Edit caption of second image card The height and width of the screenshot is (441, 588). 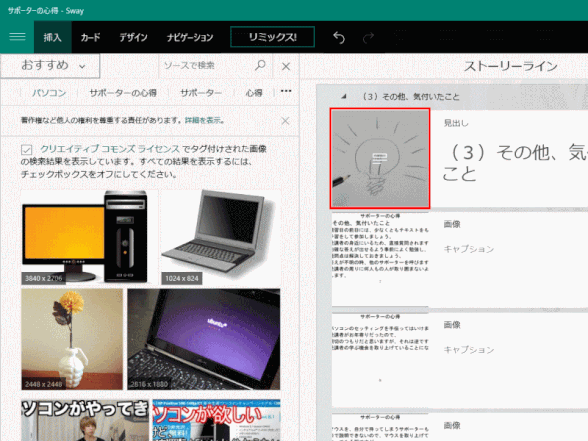click(x=469, y=350)
